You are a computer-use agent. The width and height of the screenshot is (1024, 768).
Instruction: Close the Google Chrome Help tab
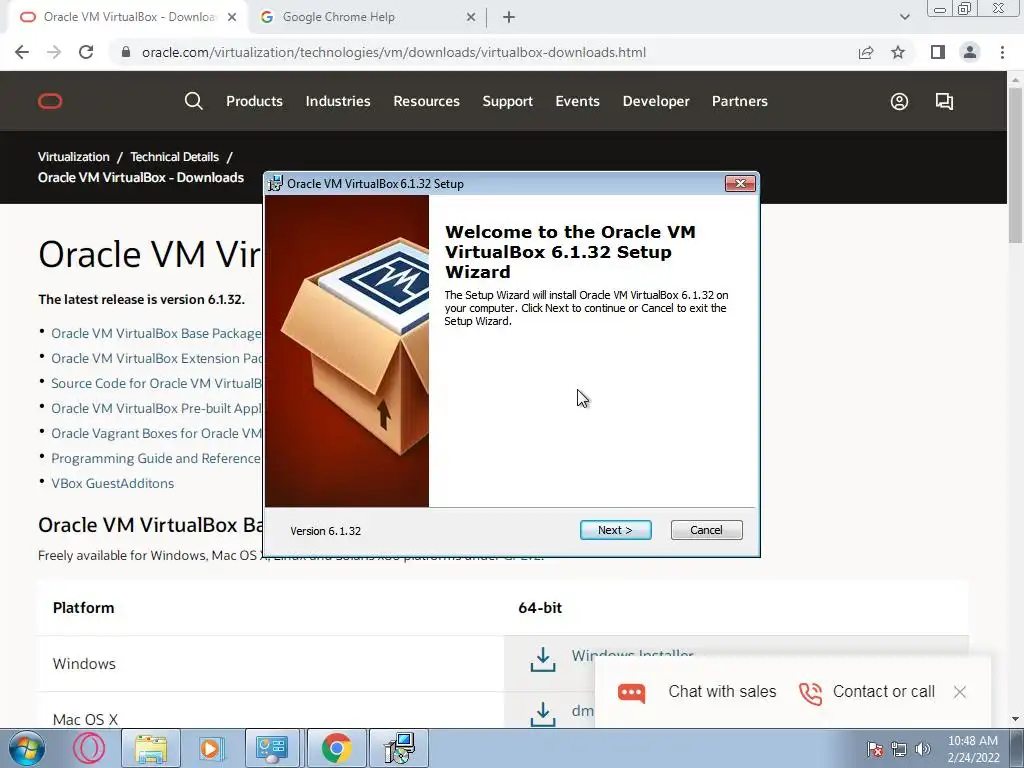tap(471, 17)
